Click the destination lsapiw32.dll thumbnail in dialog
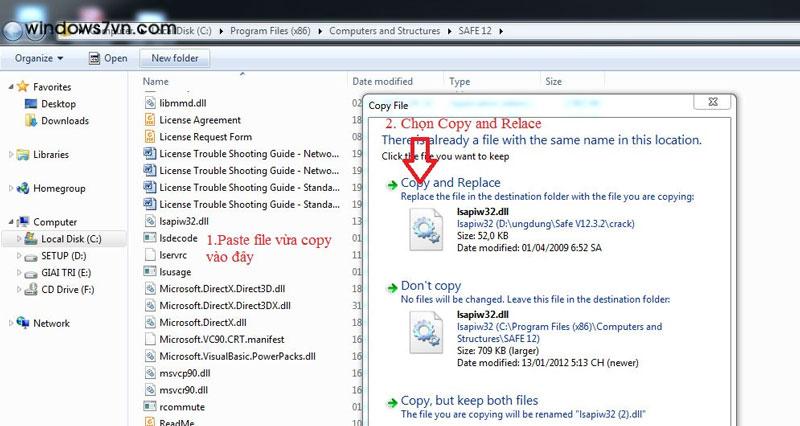800x426 pixels. (x=426, y=333)
